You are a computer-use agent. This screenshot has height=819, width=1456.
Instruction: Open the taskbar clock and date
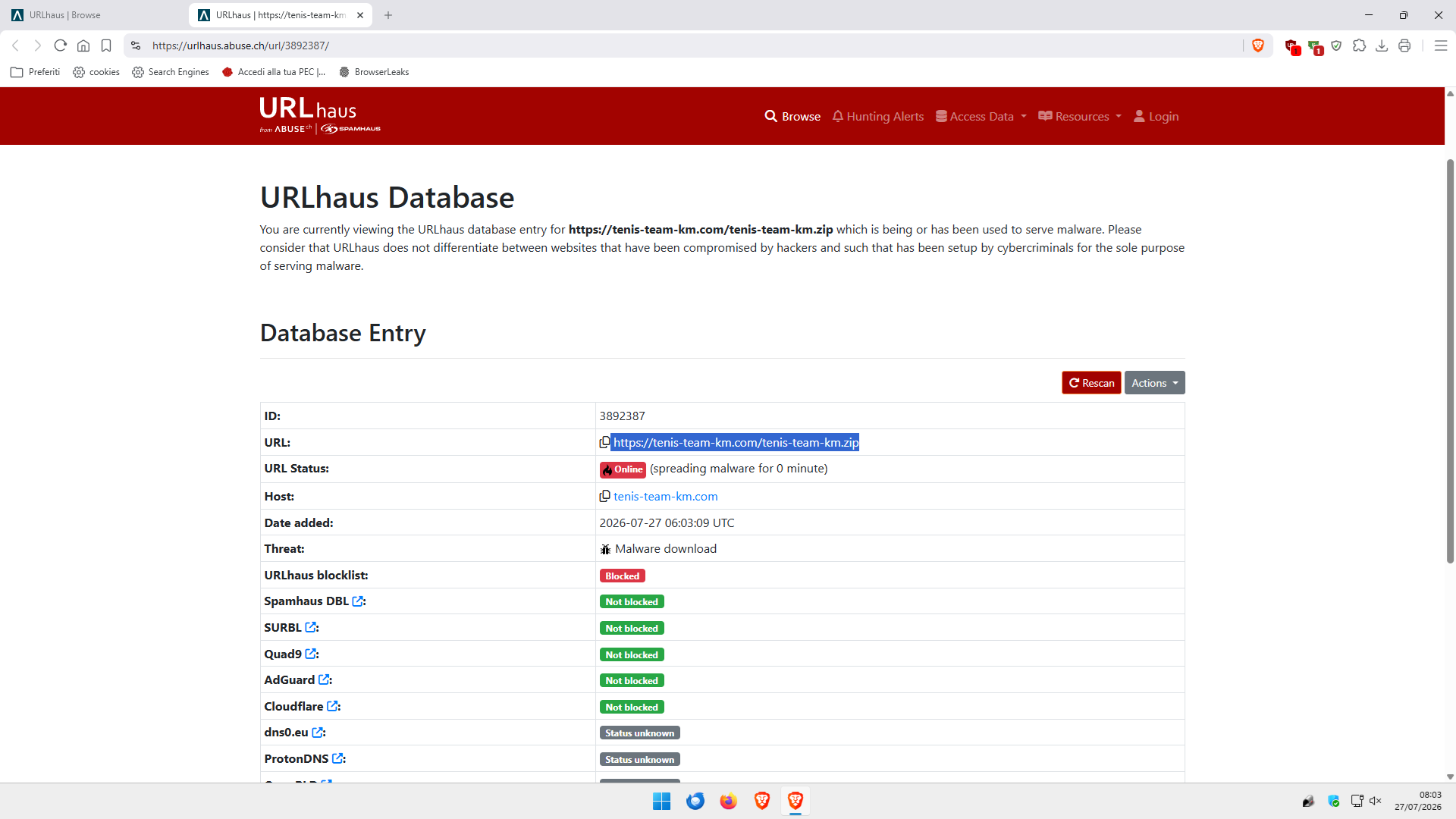click(1417, 801)
